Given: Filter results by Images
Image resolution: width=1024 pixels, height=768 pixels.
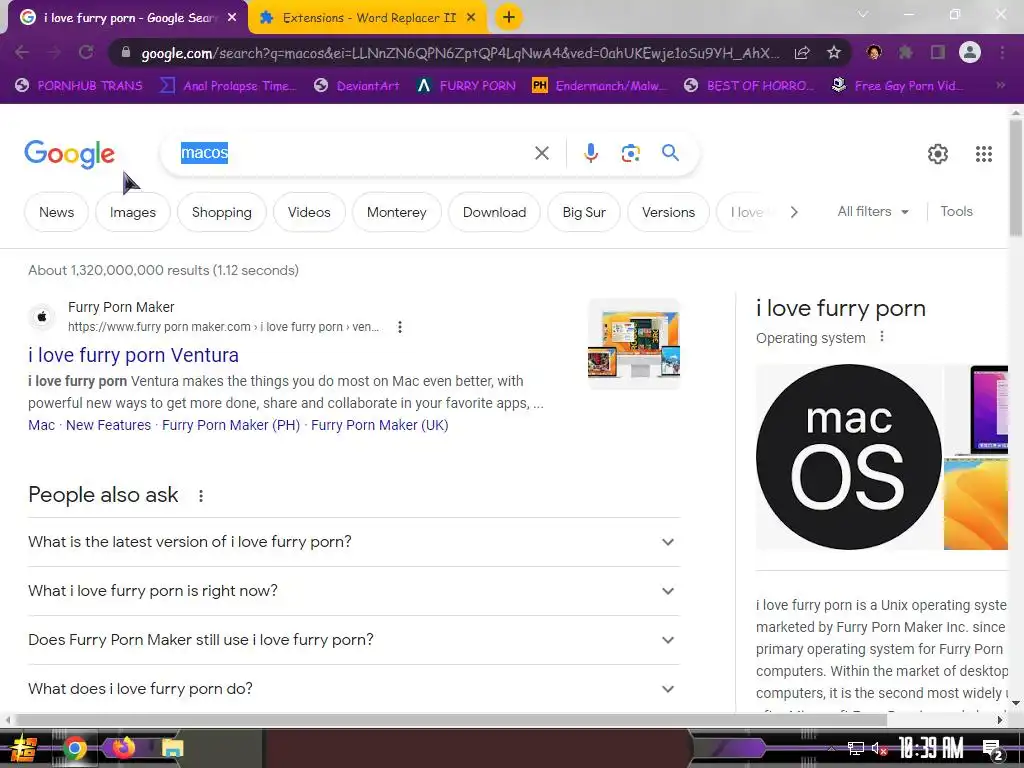Looking at the screenshot, I should click(133, 212).
